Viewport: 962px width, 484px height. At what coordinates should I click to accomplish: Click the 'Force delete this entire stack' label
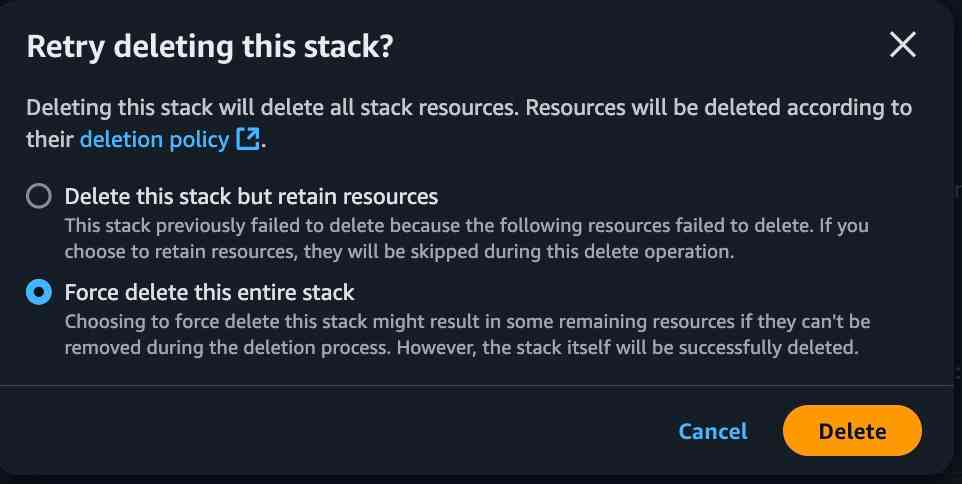[x=209, y=293]
